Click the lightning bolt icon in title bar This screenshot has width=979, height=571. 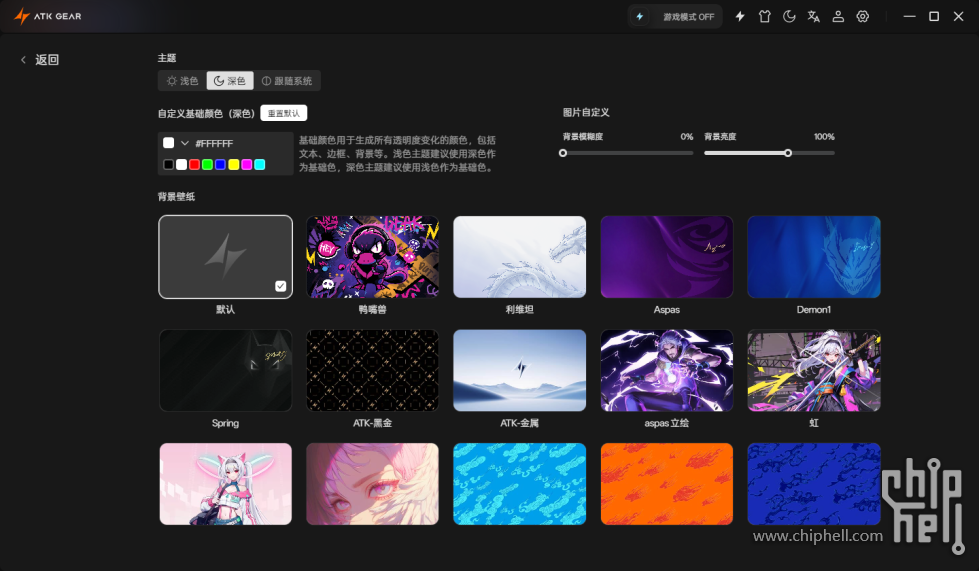(740, 17)
